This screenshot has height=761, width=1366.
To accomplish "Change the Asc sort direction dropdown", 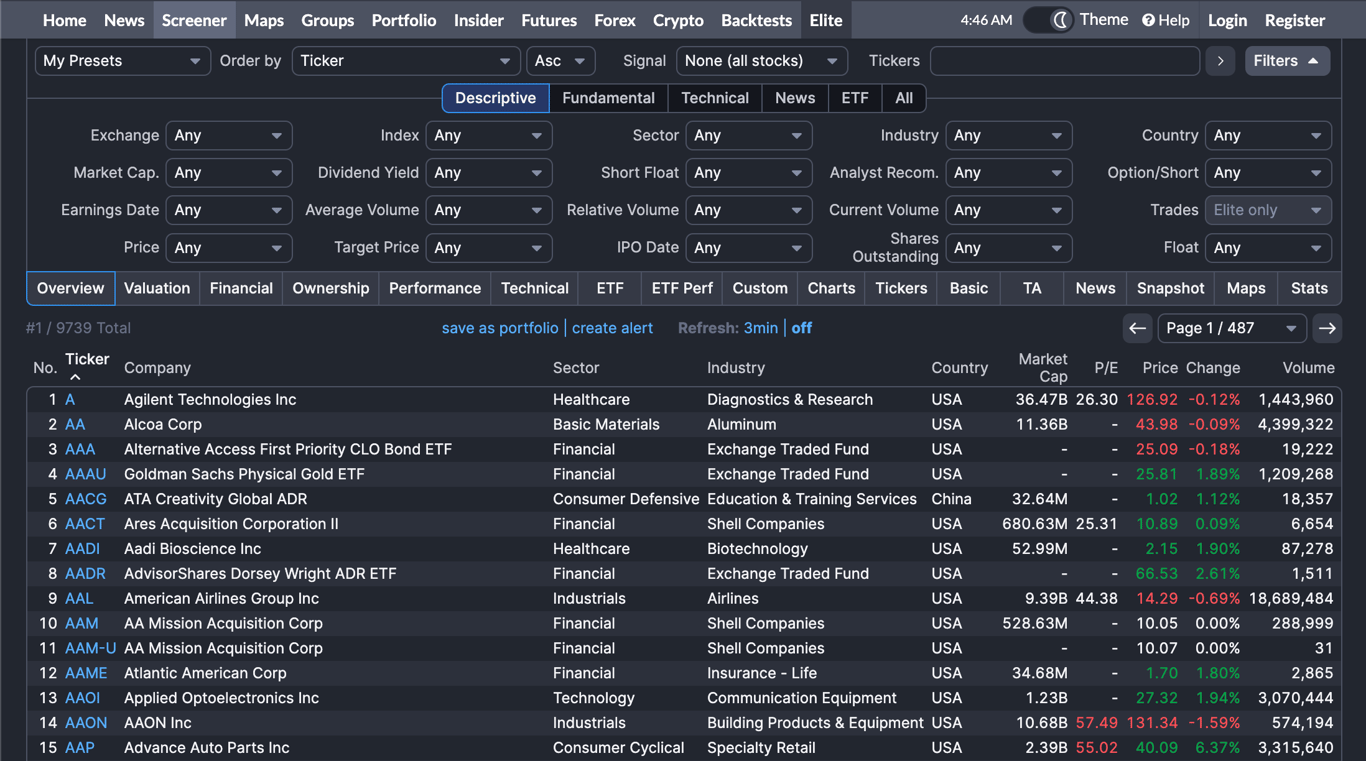I will tap(561, 61).
